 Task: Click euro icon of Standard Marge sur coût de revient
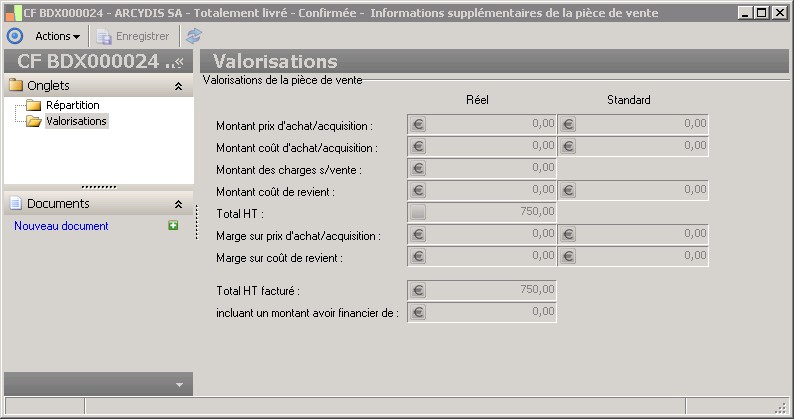tap(568, 256)
